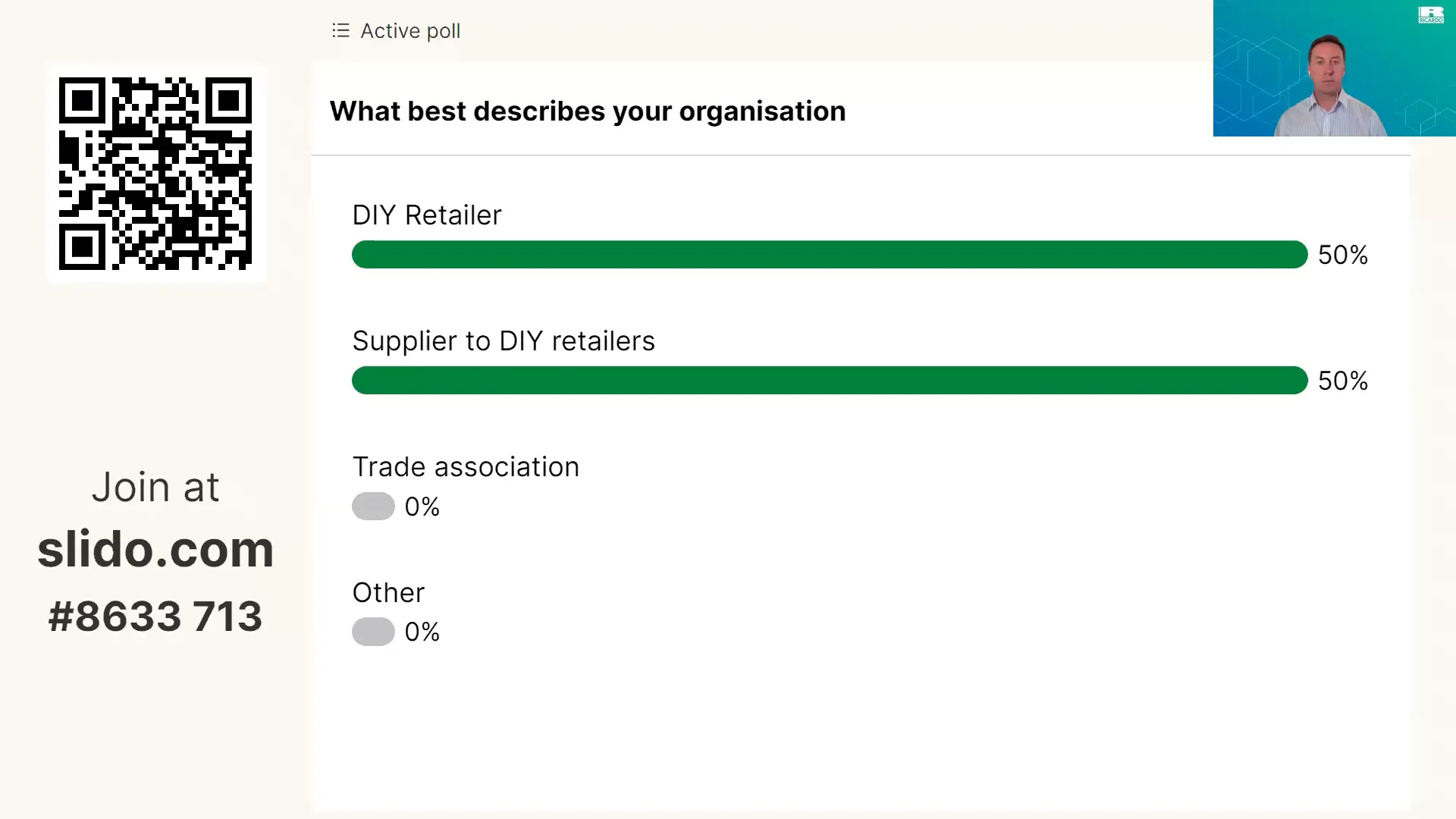Click the Join at text
The height and width of the screenshot is (819, 1456).
[155, 487]
